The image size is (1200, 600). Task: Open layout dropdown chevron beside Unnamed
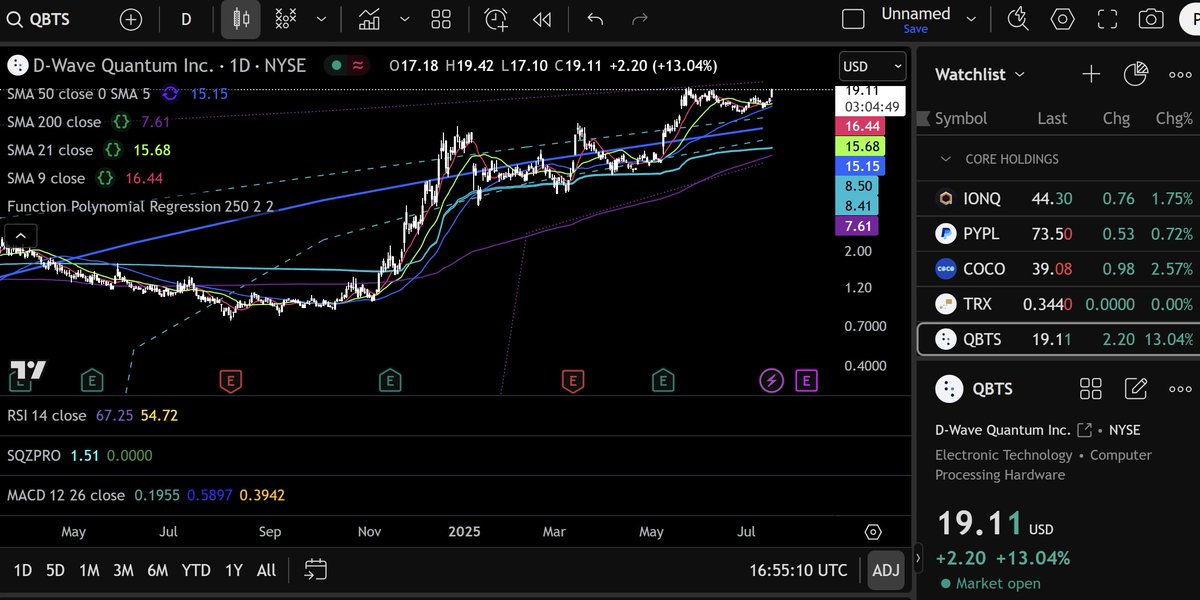tap(970, 19)
